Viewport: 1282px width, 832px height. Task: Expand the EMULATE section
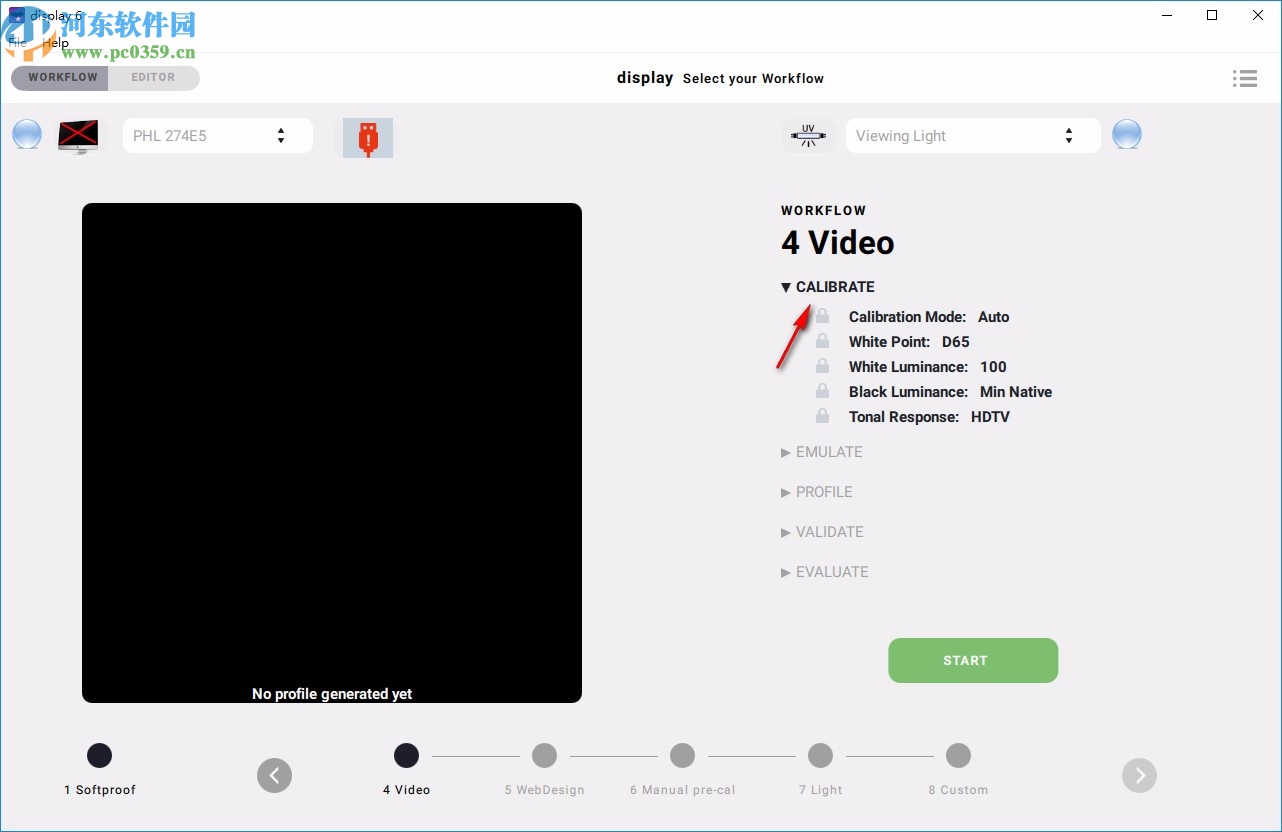[x=822, y=452]
